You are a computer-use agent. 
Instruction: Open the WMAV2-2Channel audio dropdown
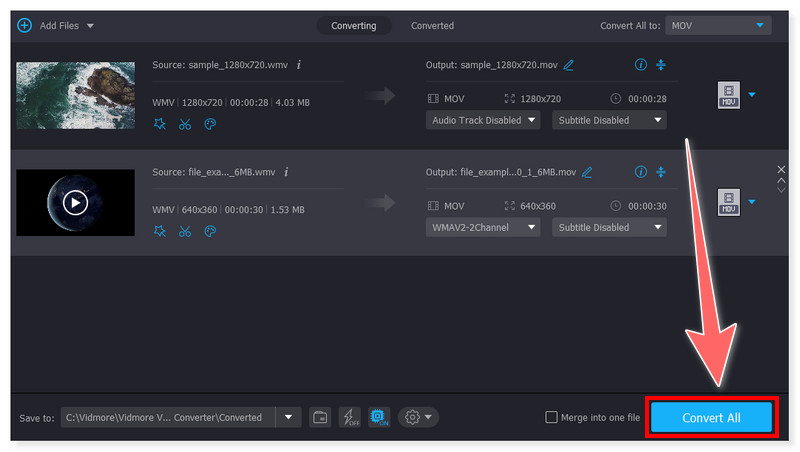[484, 227]
